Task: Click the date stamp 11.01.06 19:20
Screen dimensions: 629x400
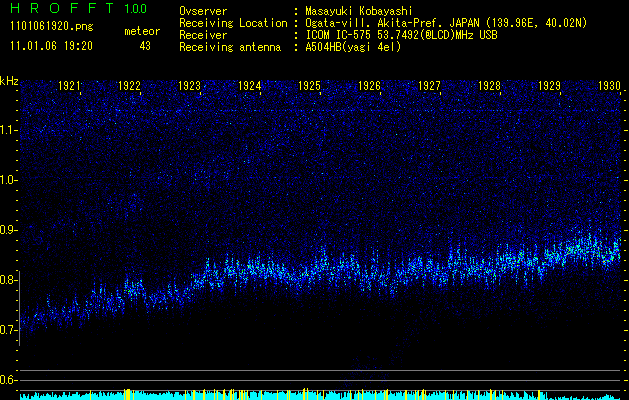Action: 51,46
